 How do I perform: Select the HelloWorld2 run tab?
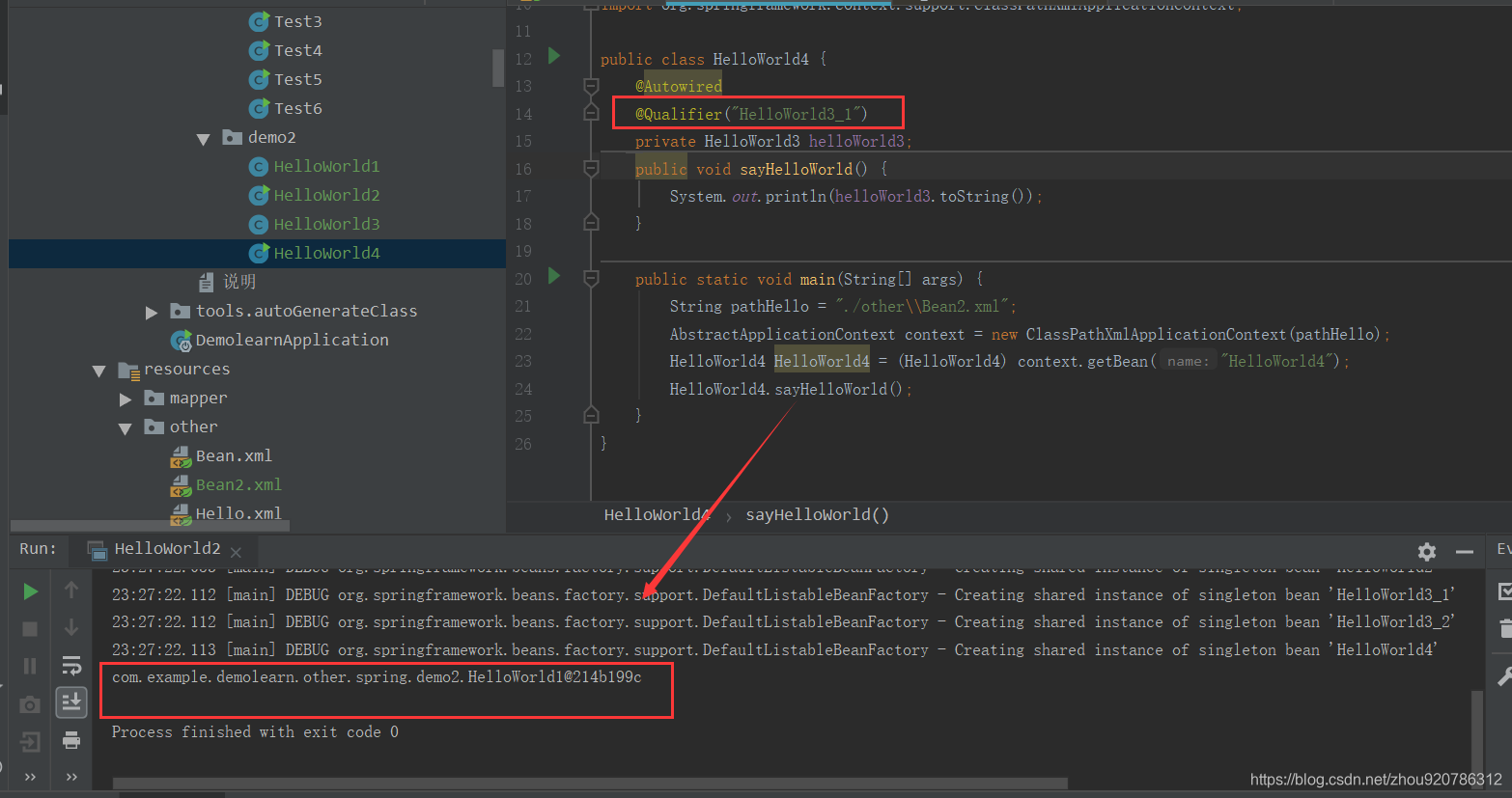click(x=167, y=548)
